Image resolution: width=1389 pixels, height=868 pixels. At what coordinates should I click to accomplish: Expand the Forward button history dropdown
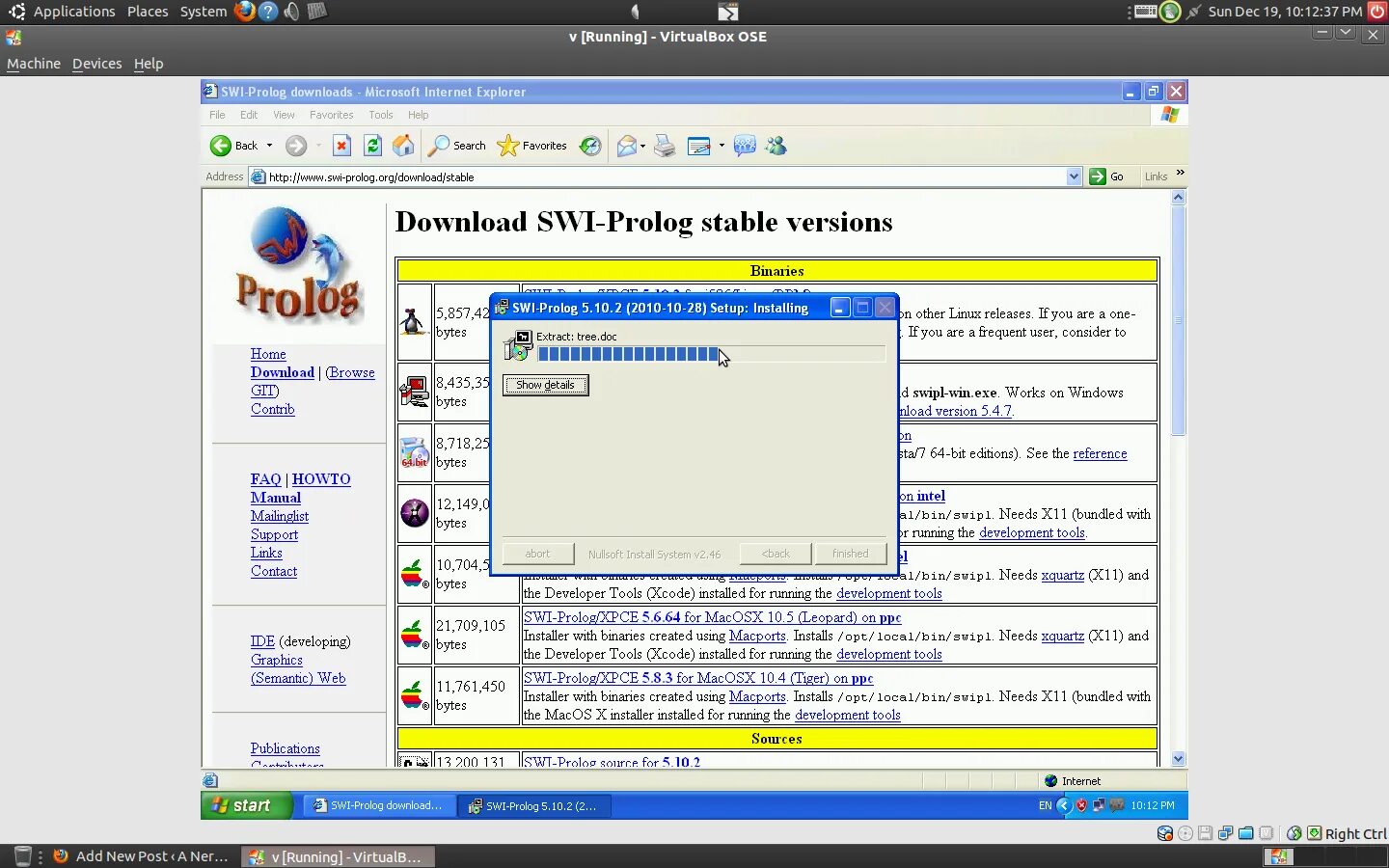(318, 146)
